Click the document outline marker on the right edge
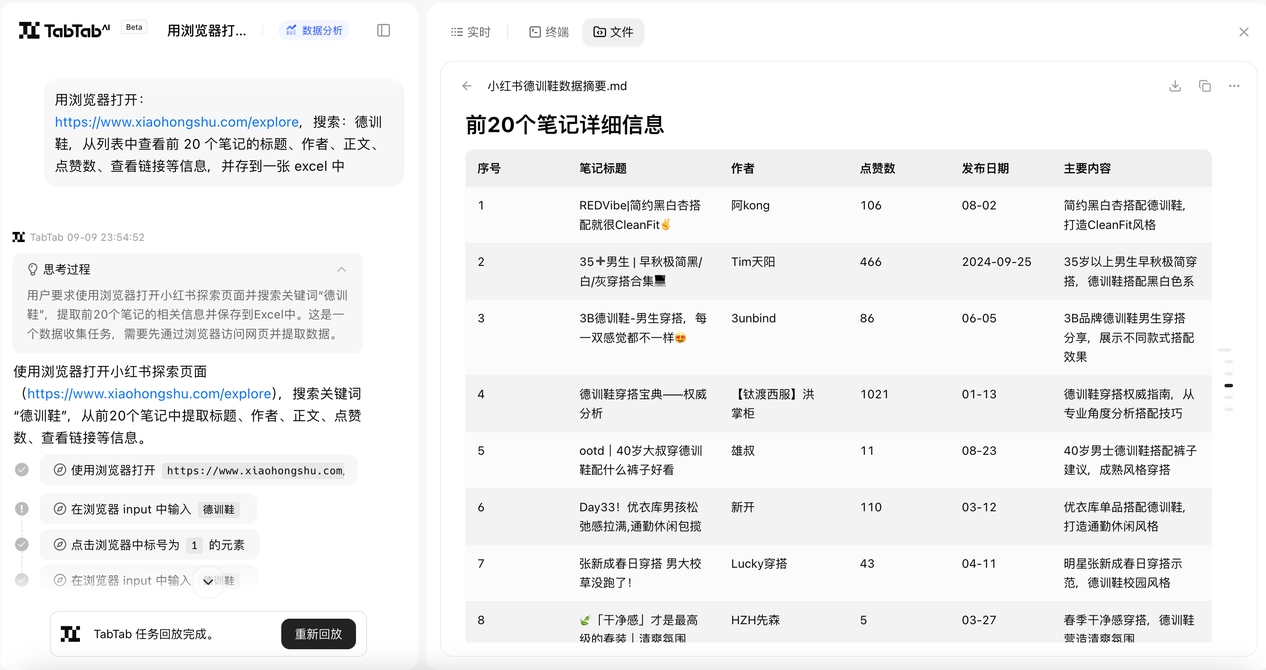1266x670 pixels. click(x=1228, y=385)
